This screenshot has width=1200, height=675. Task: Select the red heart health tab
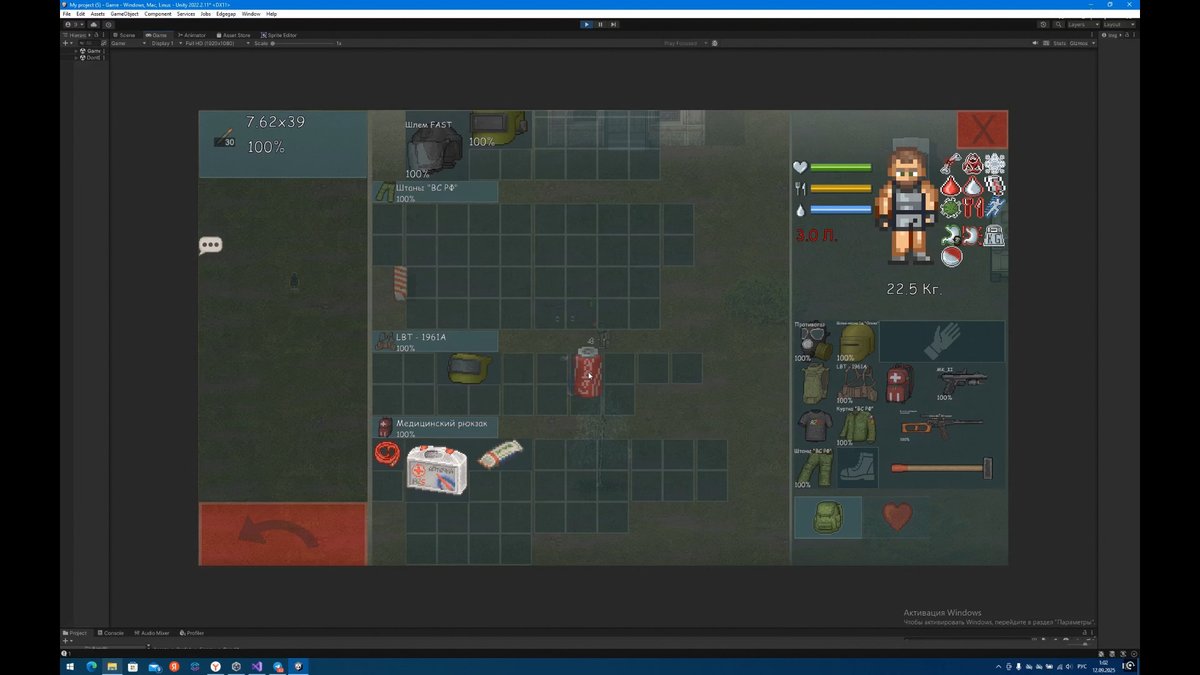pyautogui.click(x=898, y=517)
